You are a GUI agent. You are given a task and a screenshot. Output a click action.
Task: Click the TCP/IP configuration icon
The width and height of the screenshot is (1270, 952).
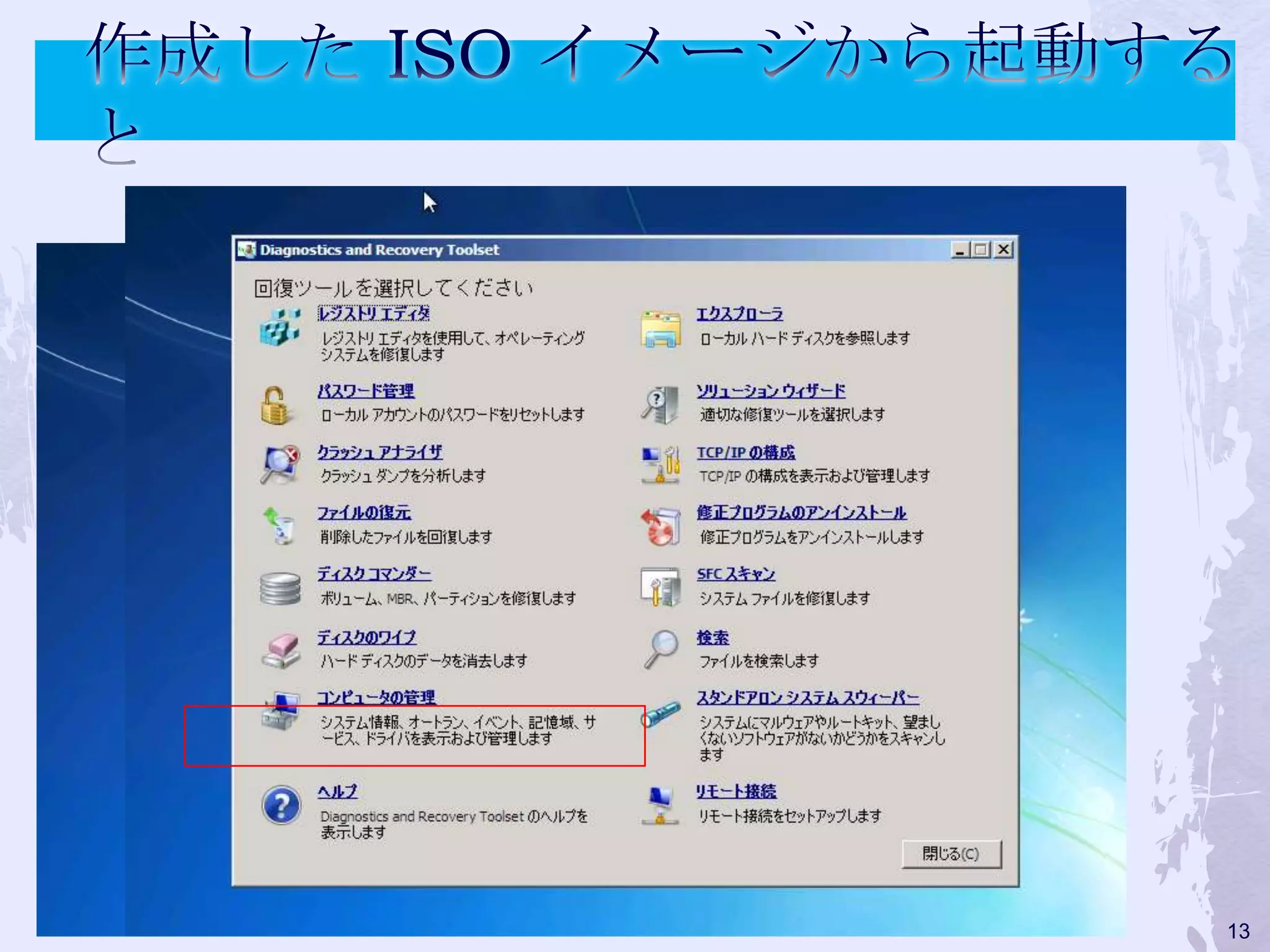[x=661, y=465]
